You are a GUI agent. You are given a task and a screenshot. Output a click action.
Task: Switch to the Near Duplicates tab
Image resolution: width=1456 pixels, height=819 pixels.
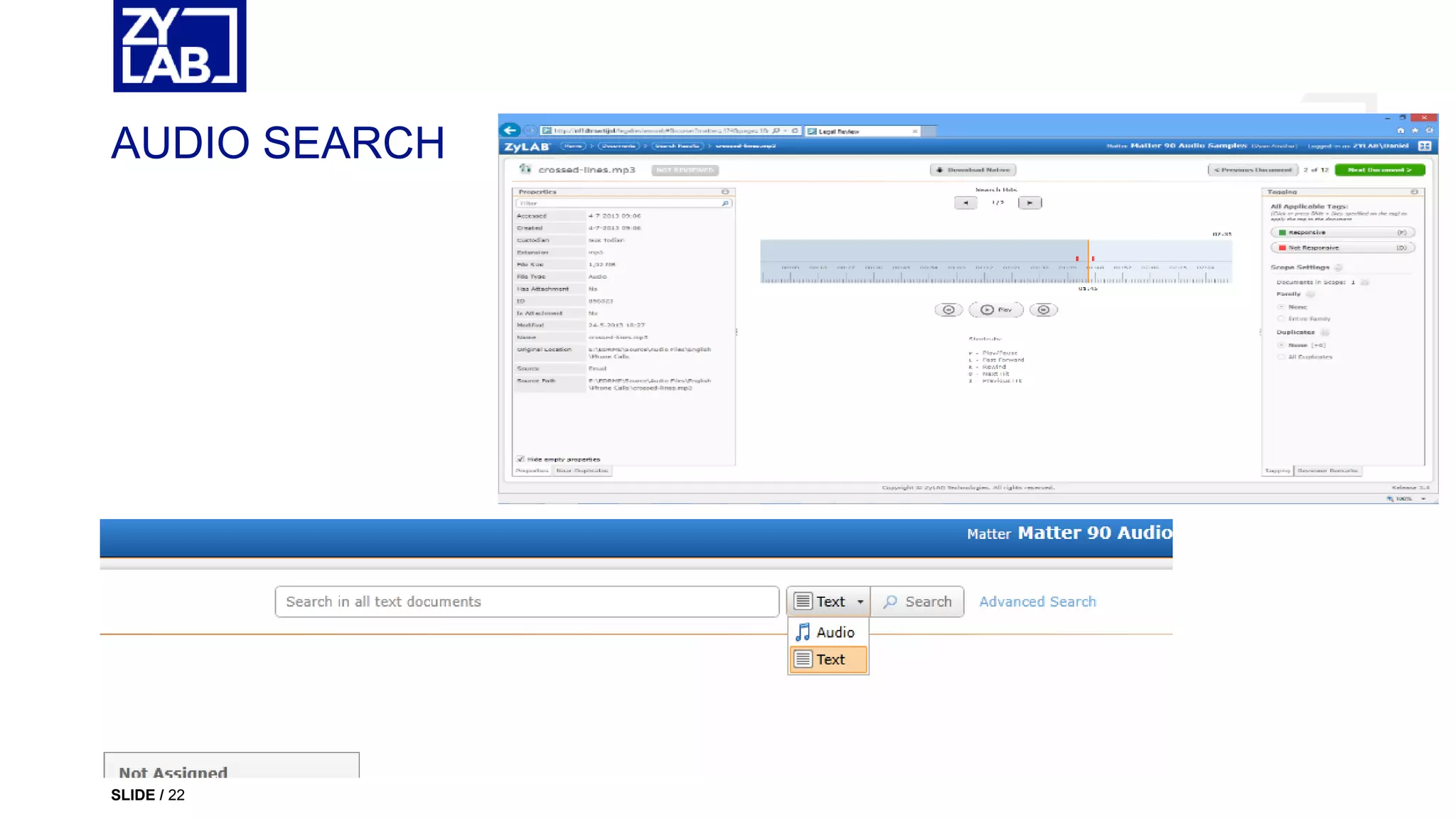(x=582, y=471)
